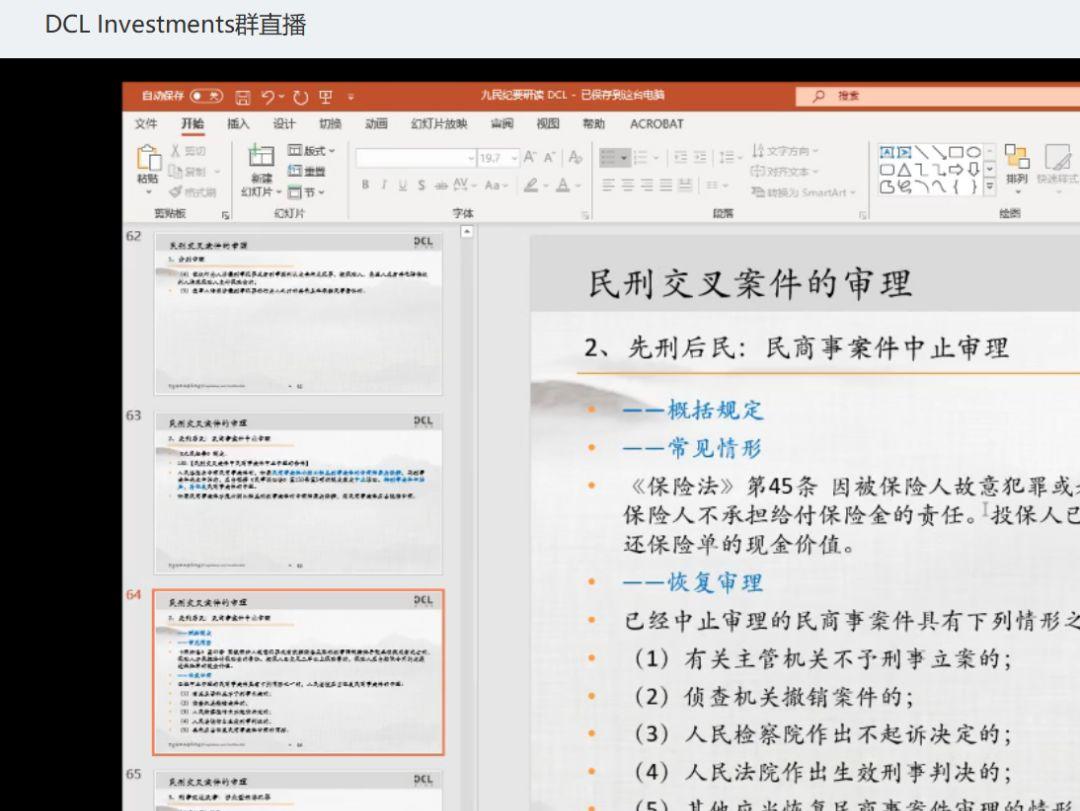Select slide 62 thumbnail
This screenshot has height=811, width=1080.
click(x=298, y=314)
